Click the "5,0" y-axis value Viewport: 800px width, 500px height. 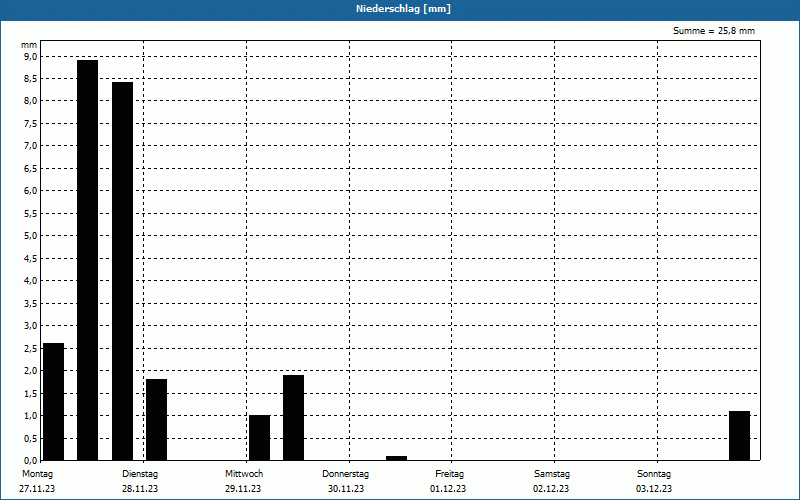pyautogui.click(x=31, y=236)
